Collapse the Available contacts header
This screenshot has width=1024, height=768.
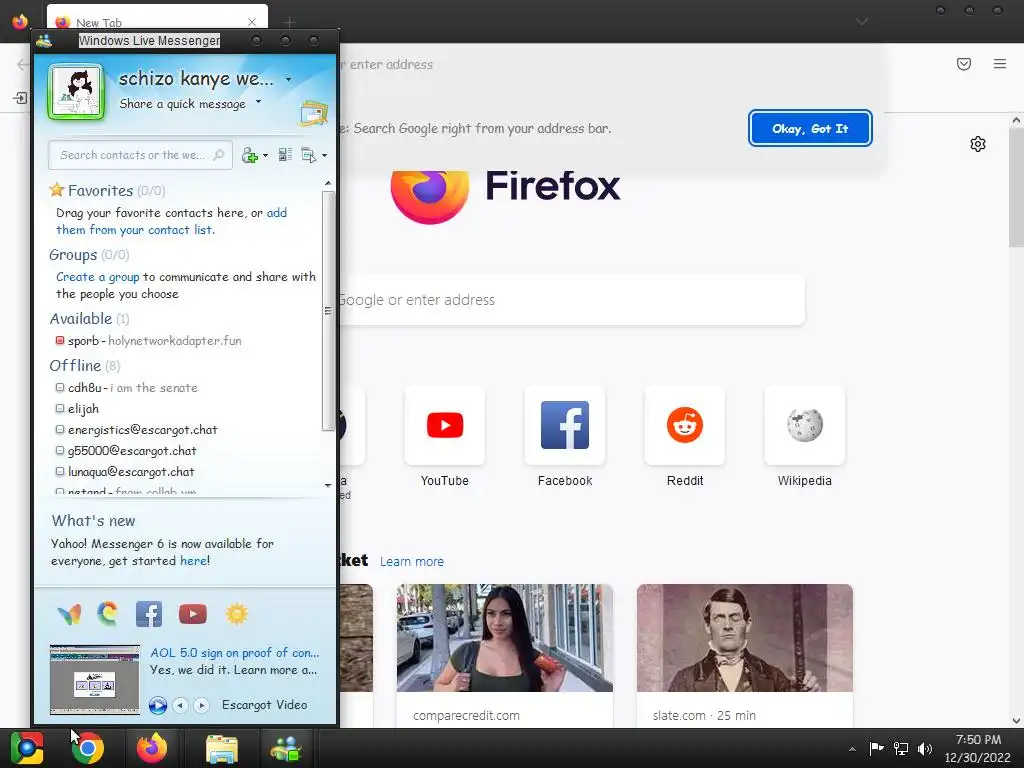pos(89,319)
